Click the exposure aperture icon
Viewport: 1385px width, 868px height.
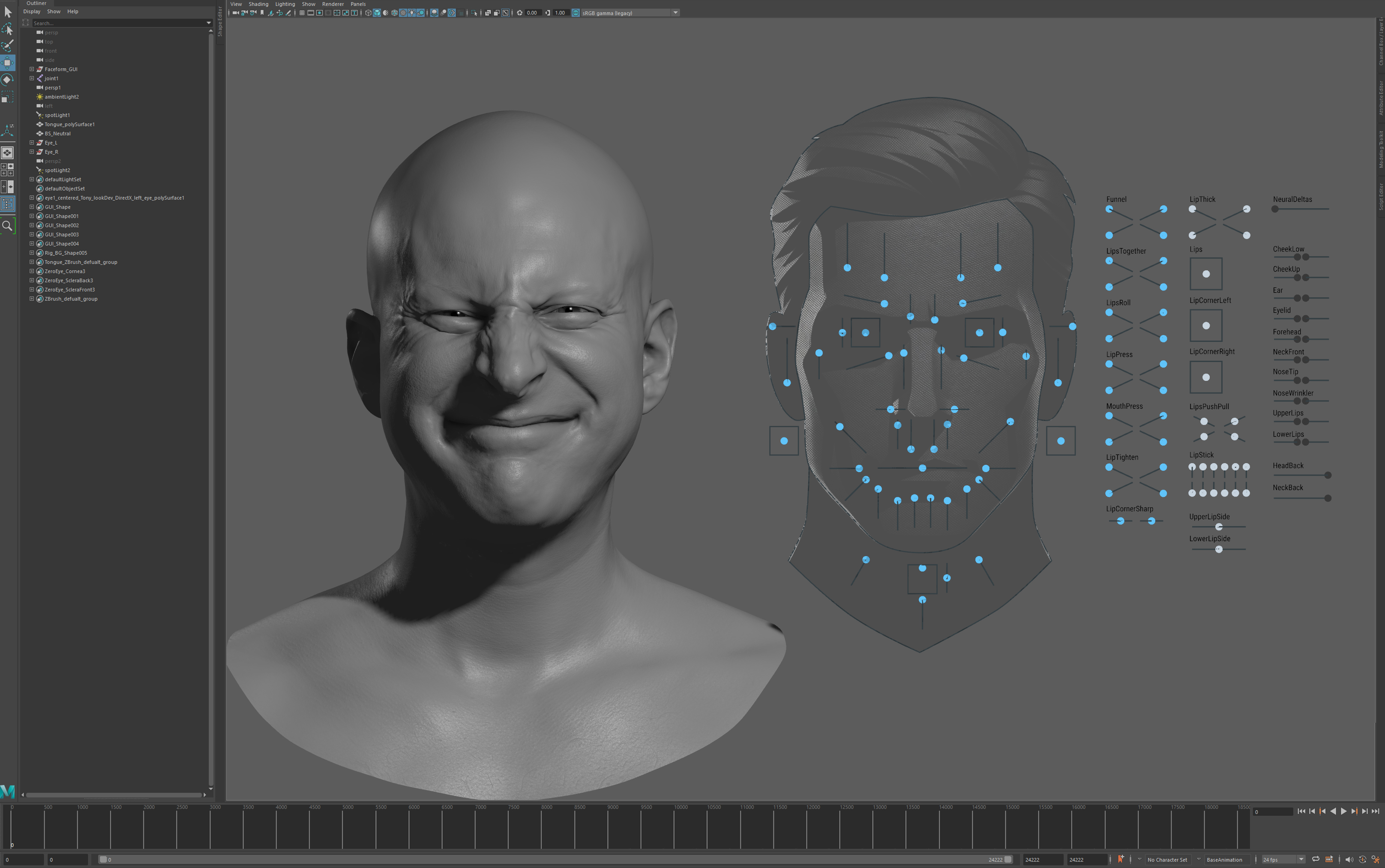click(520, 12)
